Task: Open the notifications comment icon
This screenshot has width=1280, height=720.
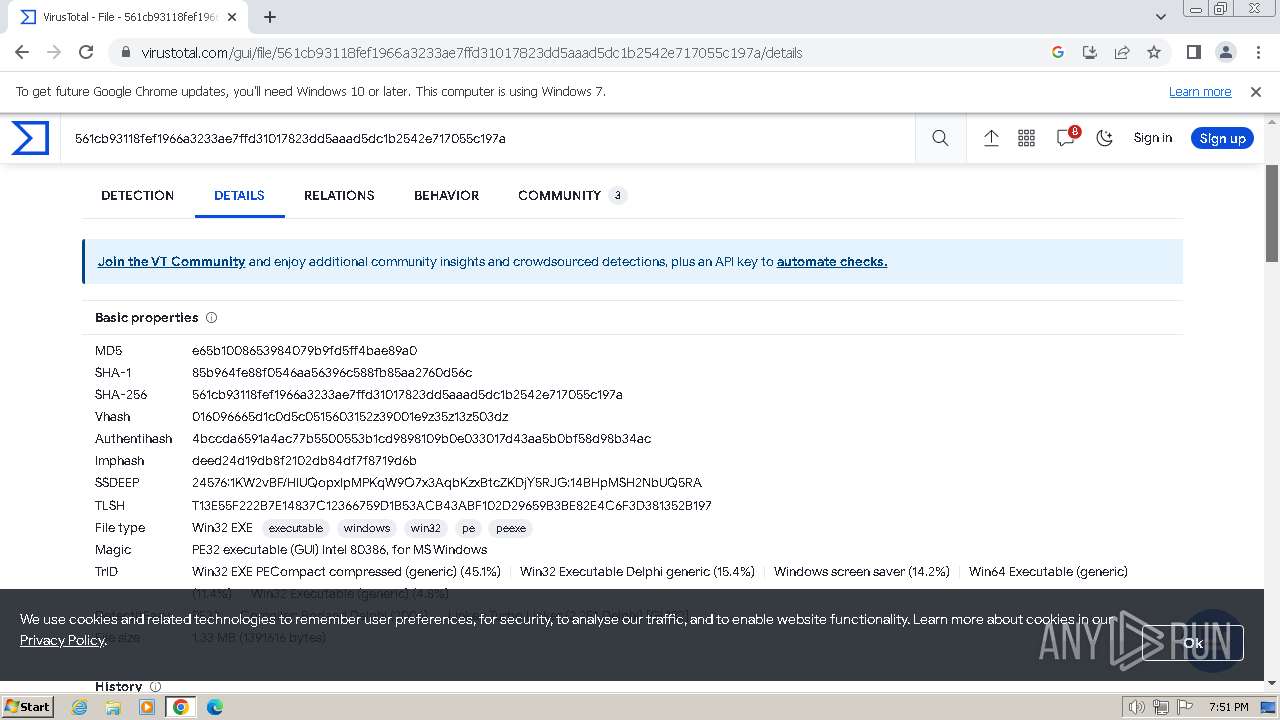Action: (1066, 138)
